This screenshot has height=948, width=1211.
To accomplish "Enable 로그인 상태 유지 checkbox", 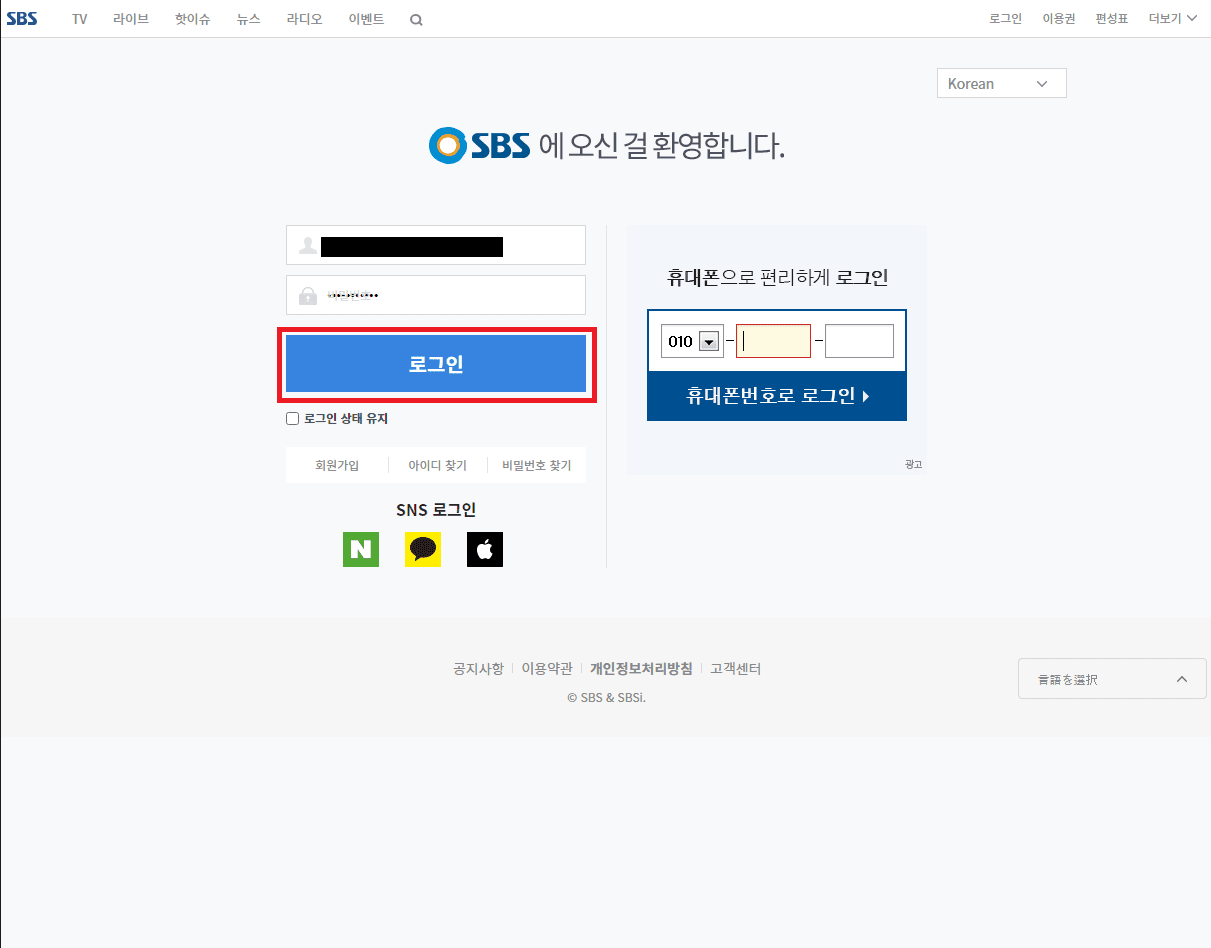I will pyautogui.click(x=292, y=419).
